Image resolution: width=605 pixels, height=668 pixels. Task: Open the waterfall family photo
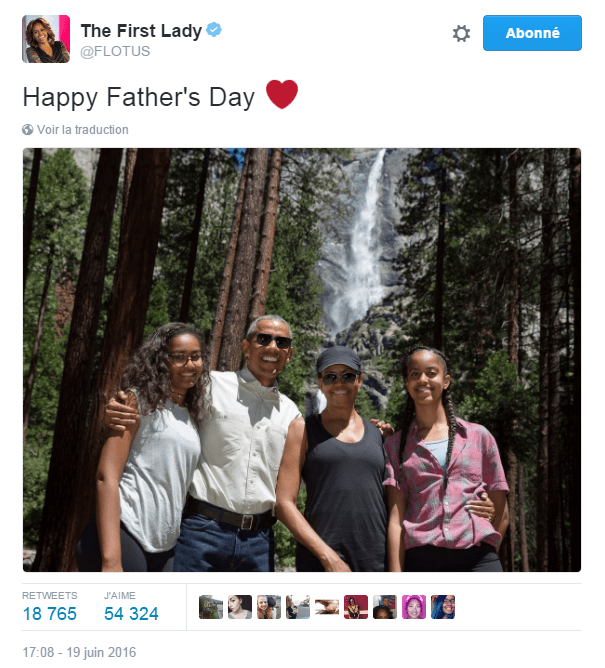tap(301, 360)
